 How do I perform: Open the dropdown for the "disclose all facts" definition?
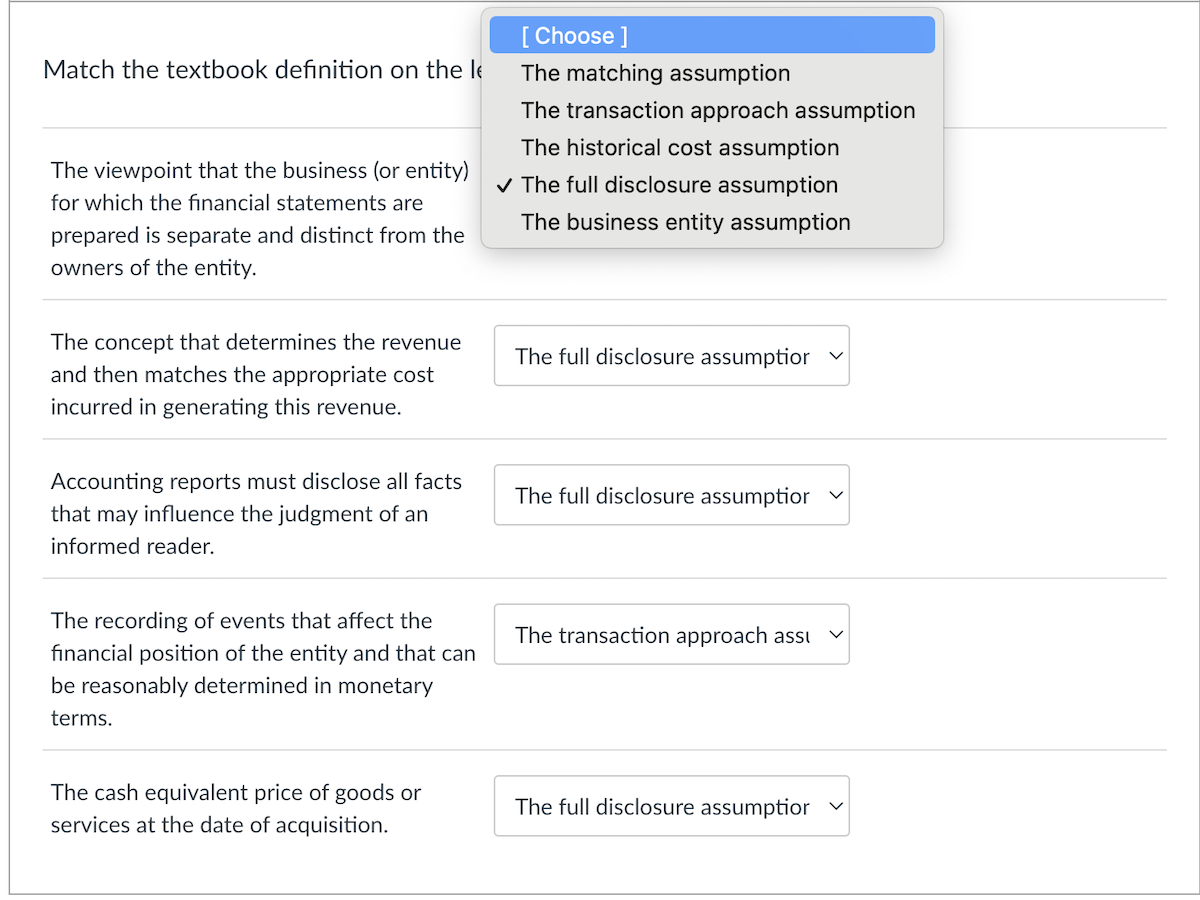click(x=662, y=495)
